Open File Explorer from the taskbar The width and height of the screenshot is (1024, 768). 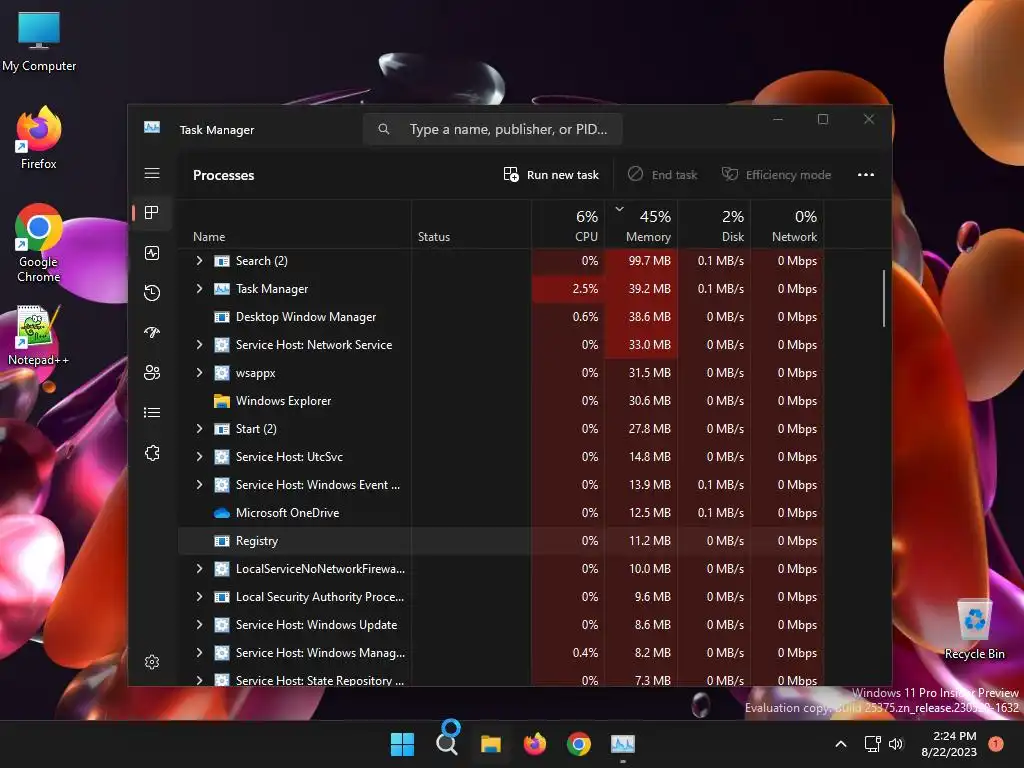pos(491,744)
